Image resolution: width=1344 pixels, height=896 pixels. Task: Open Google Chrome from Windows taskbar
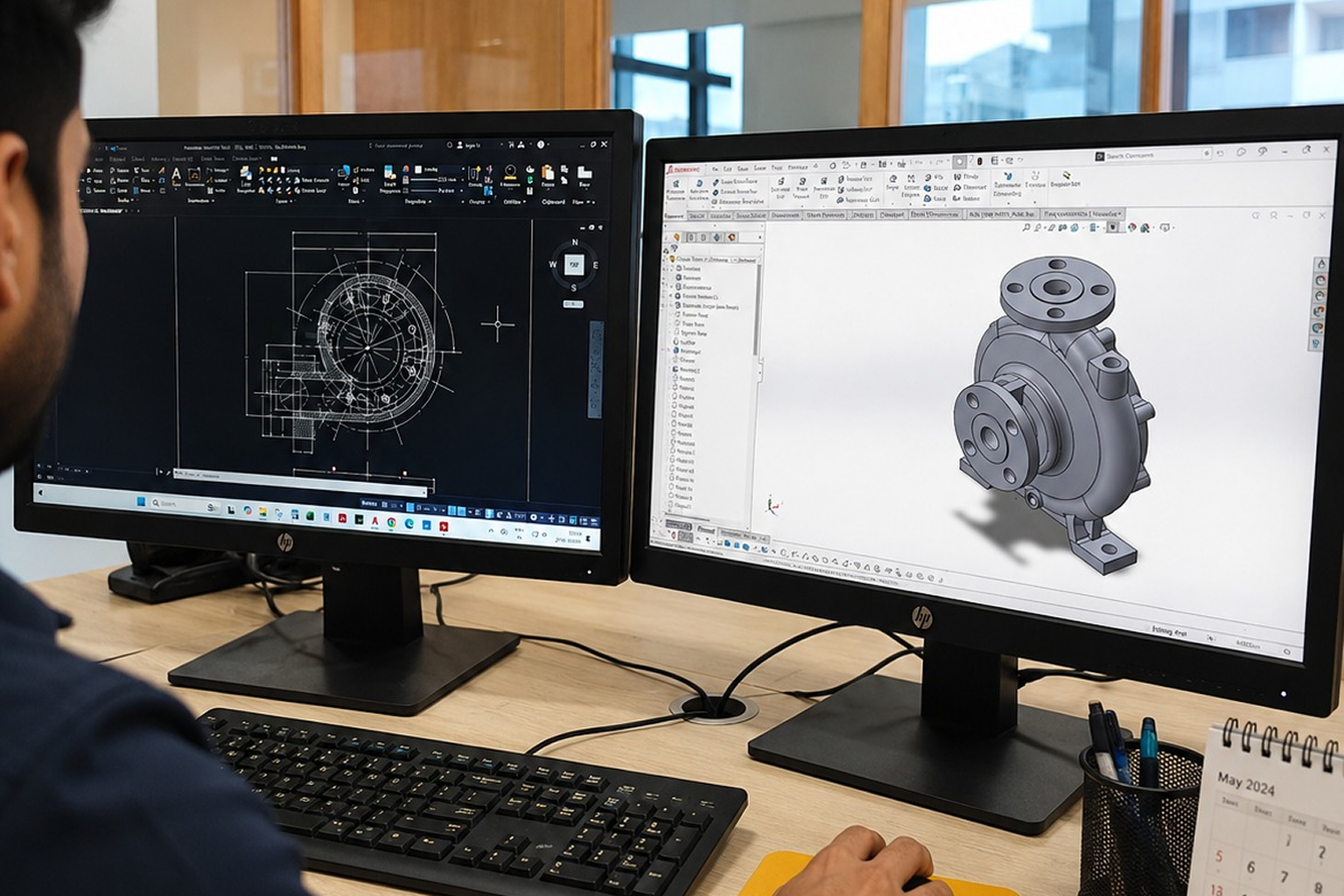click(x=391, y=522)
